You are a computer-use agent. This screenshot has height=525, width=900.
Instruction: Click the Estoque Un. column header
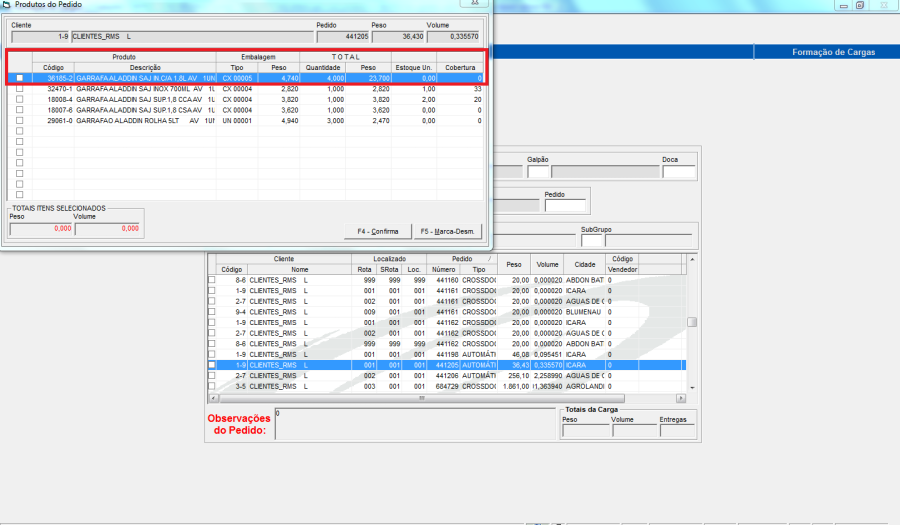414,68
